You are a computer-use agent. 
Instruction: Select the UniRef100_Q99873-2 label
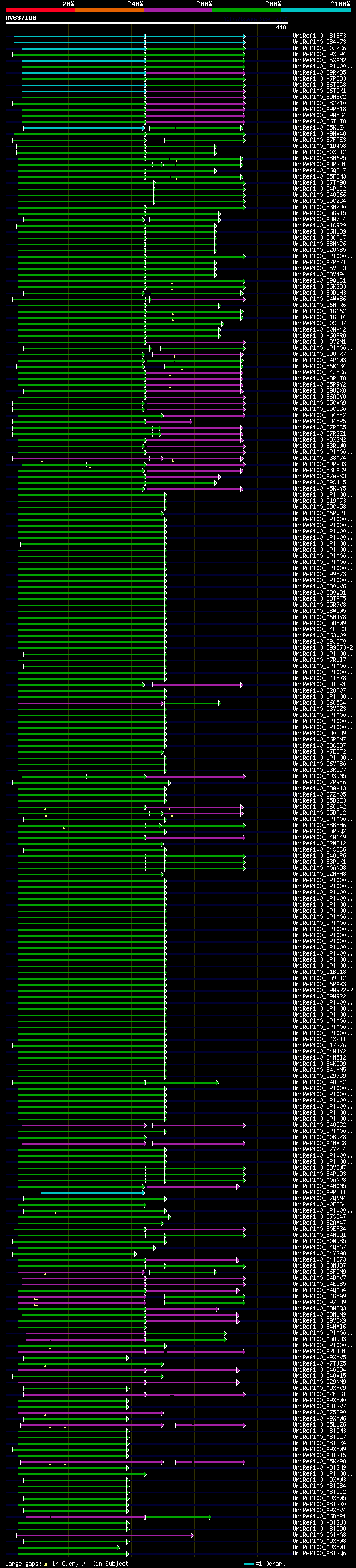[x=323, y=647]
